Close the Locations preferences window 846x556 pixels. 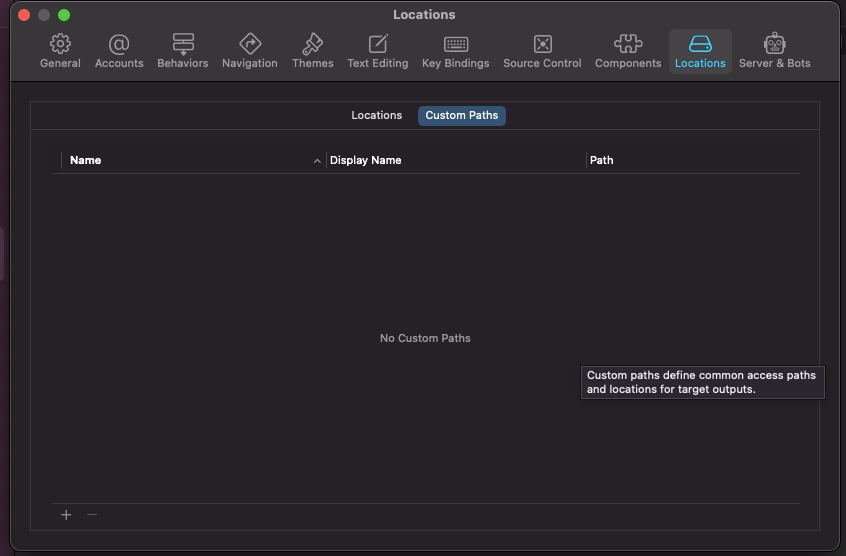click(24, 15)
